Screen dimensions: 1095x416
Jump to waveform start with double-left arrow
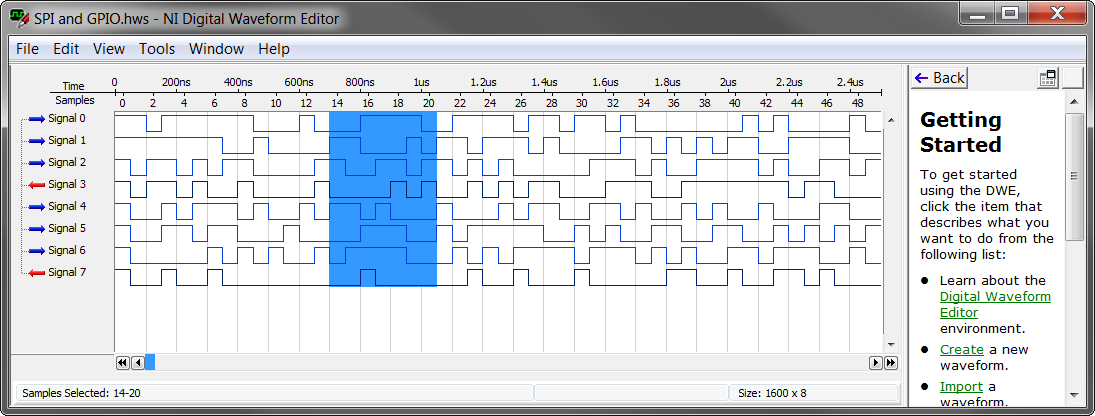[x=123, y=362]
